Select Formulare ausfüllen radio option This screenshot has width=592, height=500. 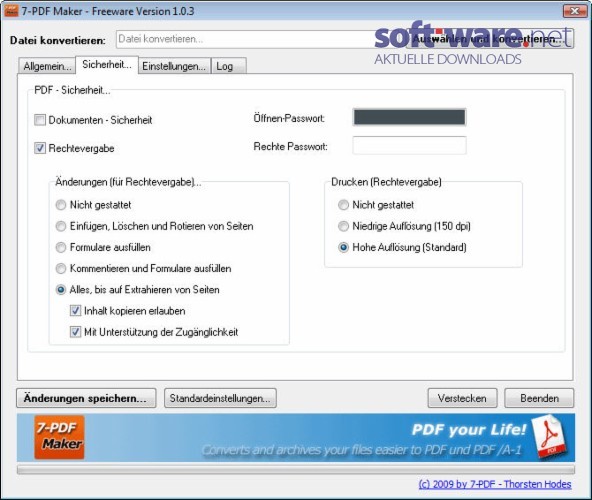pyautogui.click(x=61, y=247)
